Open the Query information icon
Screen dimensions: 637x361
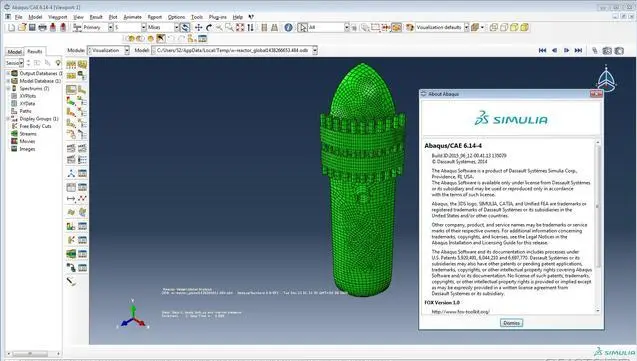[x=288, y=27]
